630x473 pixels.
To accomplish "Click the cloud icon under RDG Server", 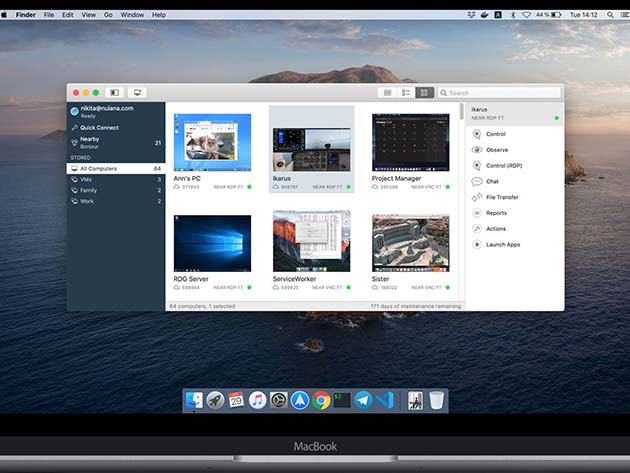I will (176, 287).
